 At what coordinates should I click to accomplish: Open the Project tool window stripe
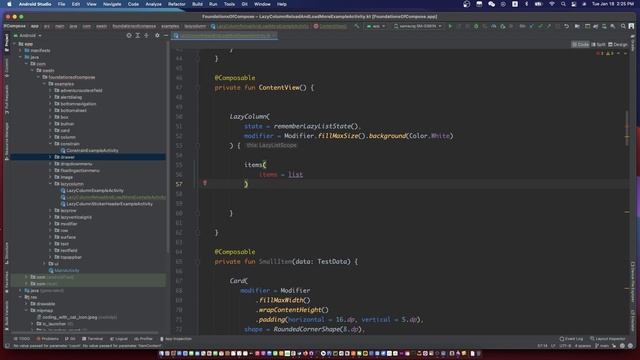point(7,43)
